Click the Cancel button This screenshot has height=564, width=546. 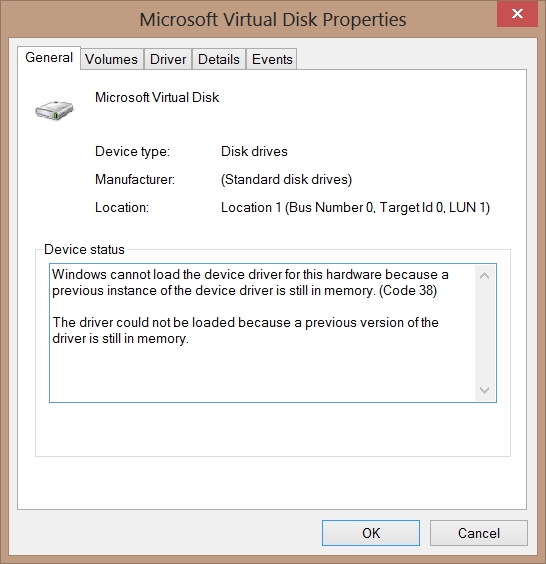coord(479,533)
